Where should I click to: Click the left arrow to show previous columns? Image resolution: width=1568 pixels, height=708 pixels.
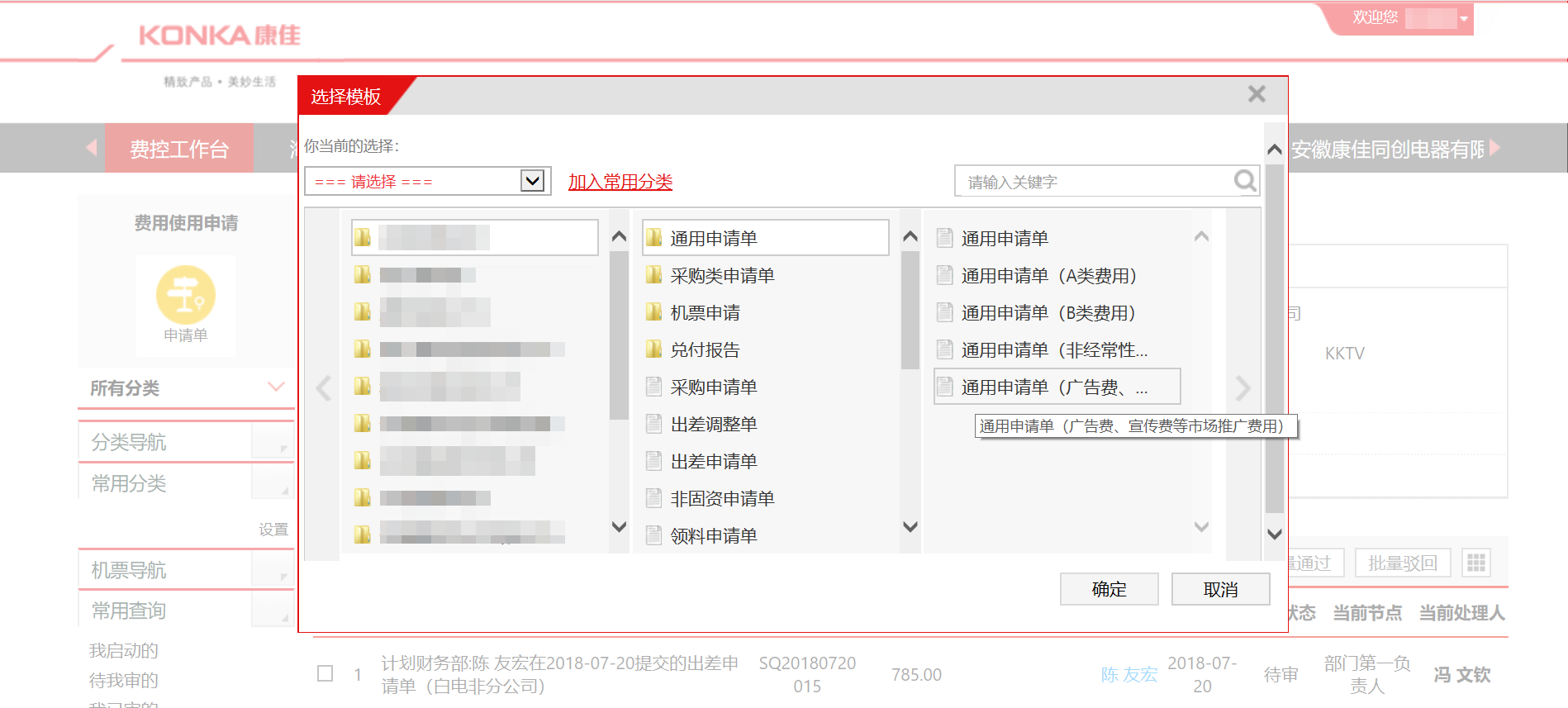tap(324, 387)
